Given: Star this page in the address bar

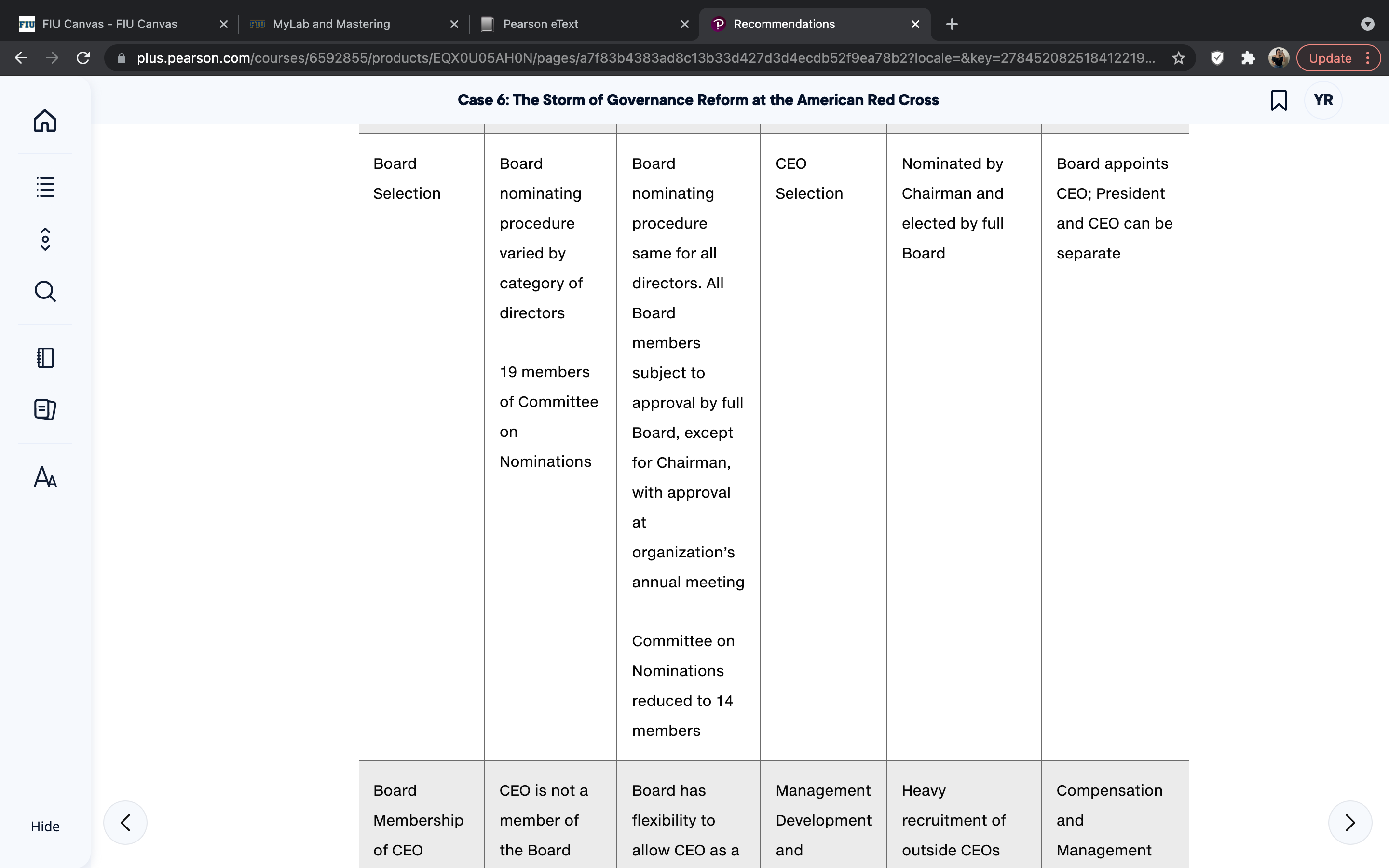Looking at the screenshot, I should click(1178, 58).
